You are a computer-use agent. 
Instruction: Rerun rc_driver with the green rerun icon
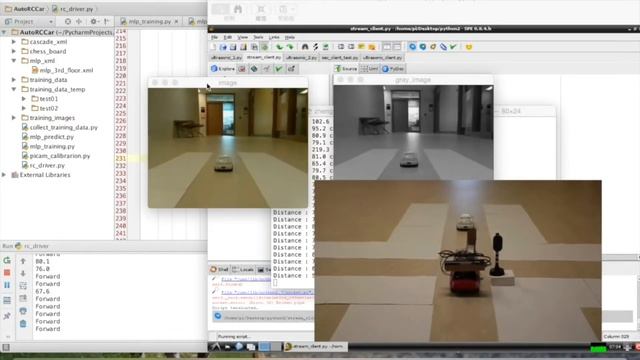coord(7,260)
